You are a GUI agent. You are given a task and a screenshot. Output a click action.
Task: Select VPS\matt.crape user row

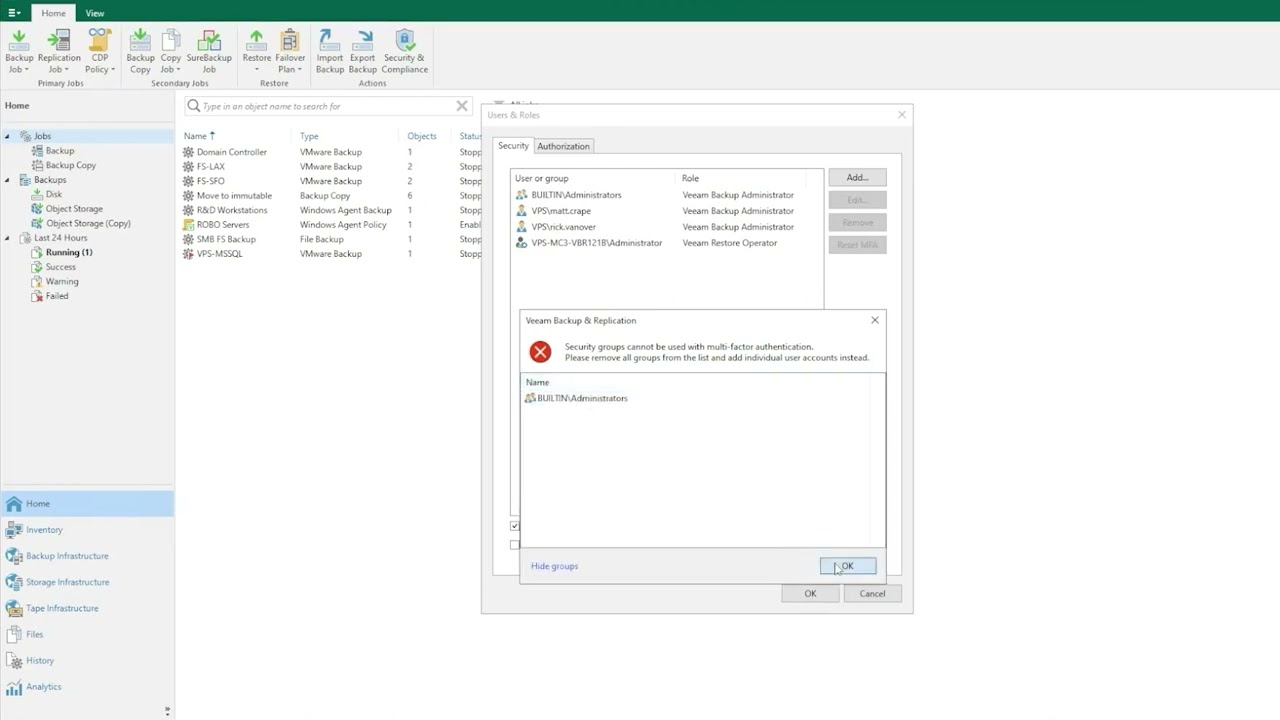click(x=667, y=211)
